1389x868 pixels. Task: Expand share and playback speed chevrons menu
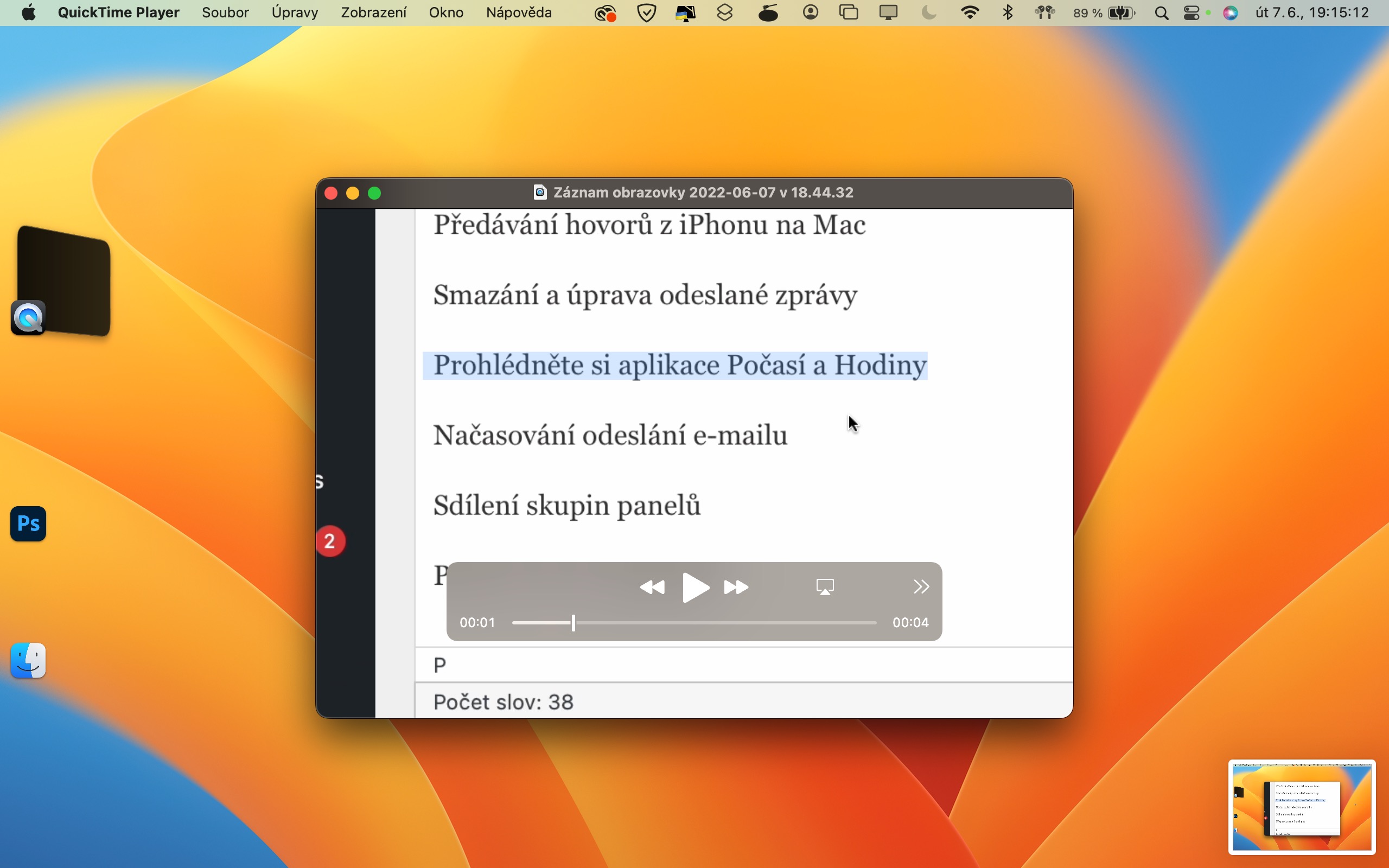pyautogui.click(x=921, y=586)
